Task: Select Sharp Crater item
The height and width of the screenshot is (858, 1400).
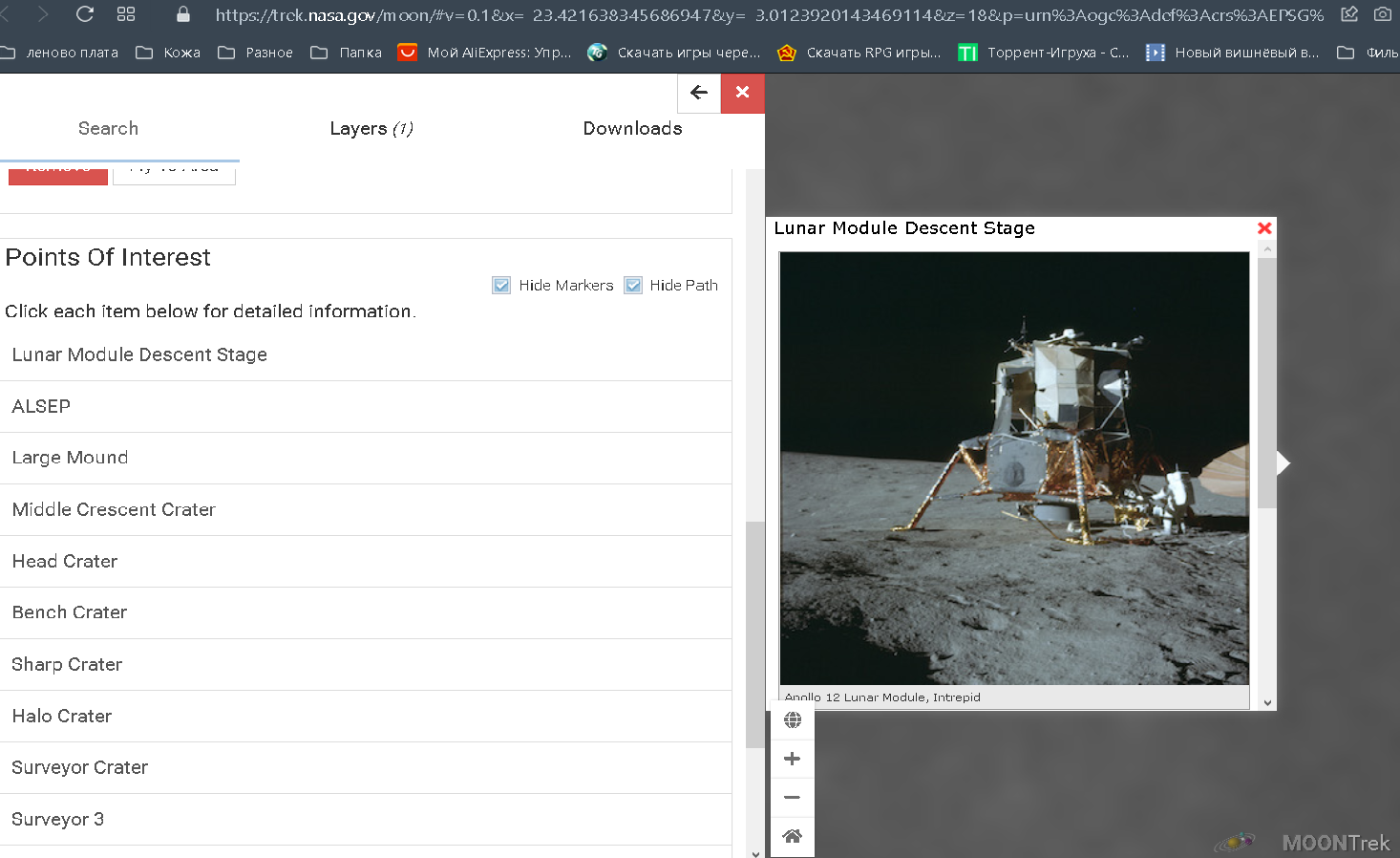Action: [x=366, y=664]
